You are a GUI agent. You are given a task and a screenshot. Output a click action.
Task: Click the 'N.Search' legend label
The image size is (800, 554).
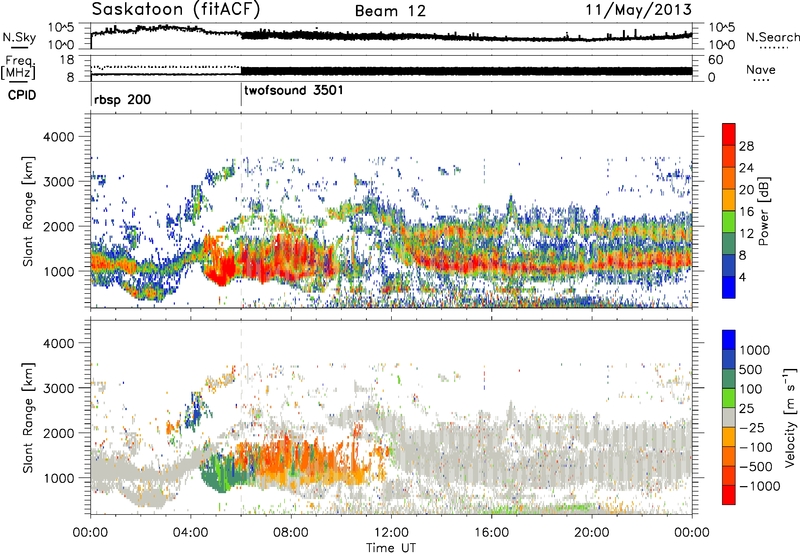(x=773, y=37)
